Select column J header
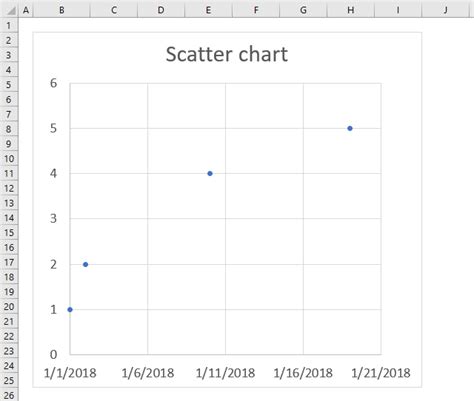Screen dimensions: 474x401 click(445, 10)
